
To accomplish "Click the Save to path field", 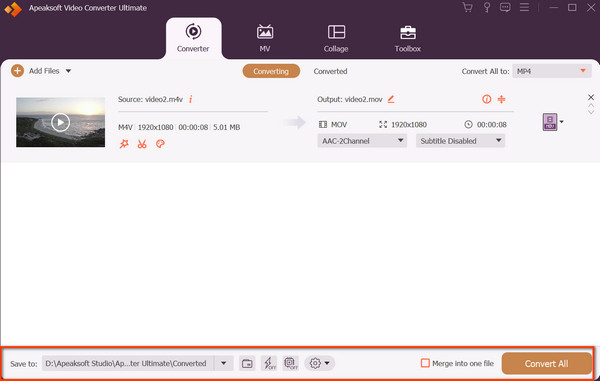I will (128, 363).
